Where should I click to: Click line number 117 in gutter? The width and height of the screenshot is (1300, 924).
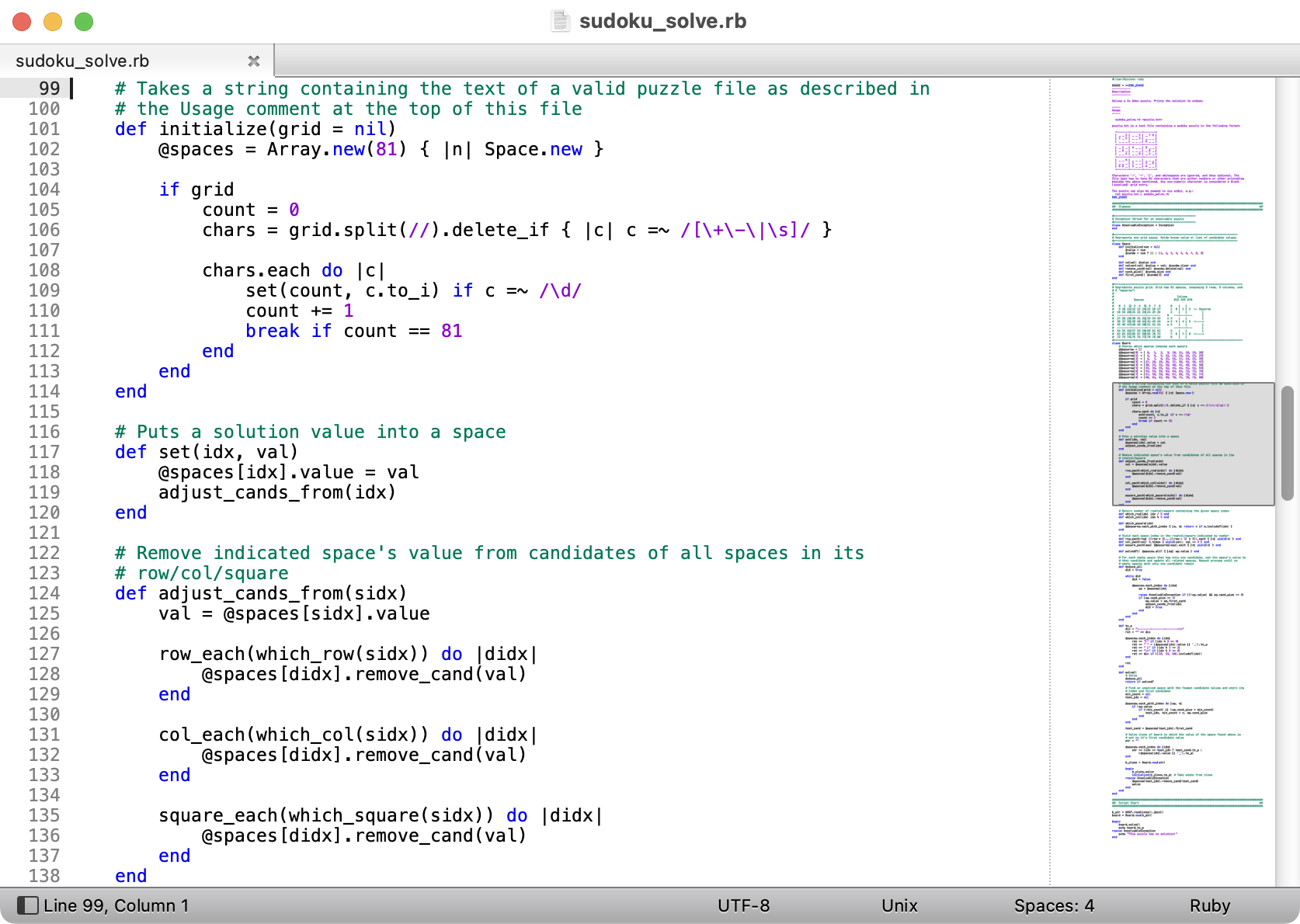(43, 452)
